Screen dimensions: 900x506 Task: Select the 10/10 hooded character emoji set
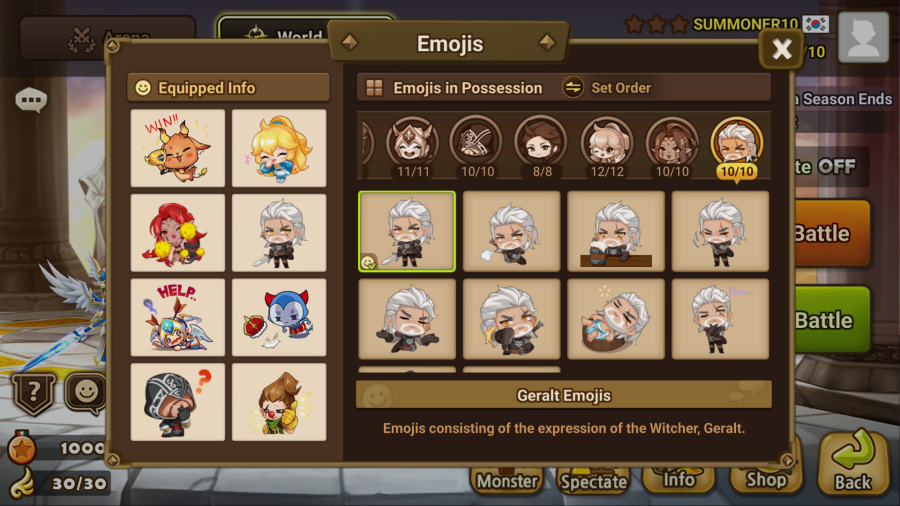click(477, 145)
